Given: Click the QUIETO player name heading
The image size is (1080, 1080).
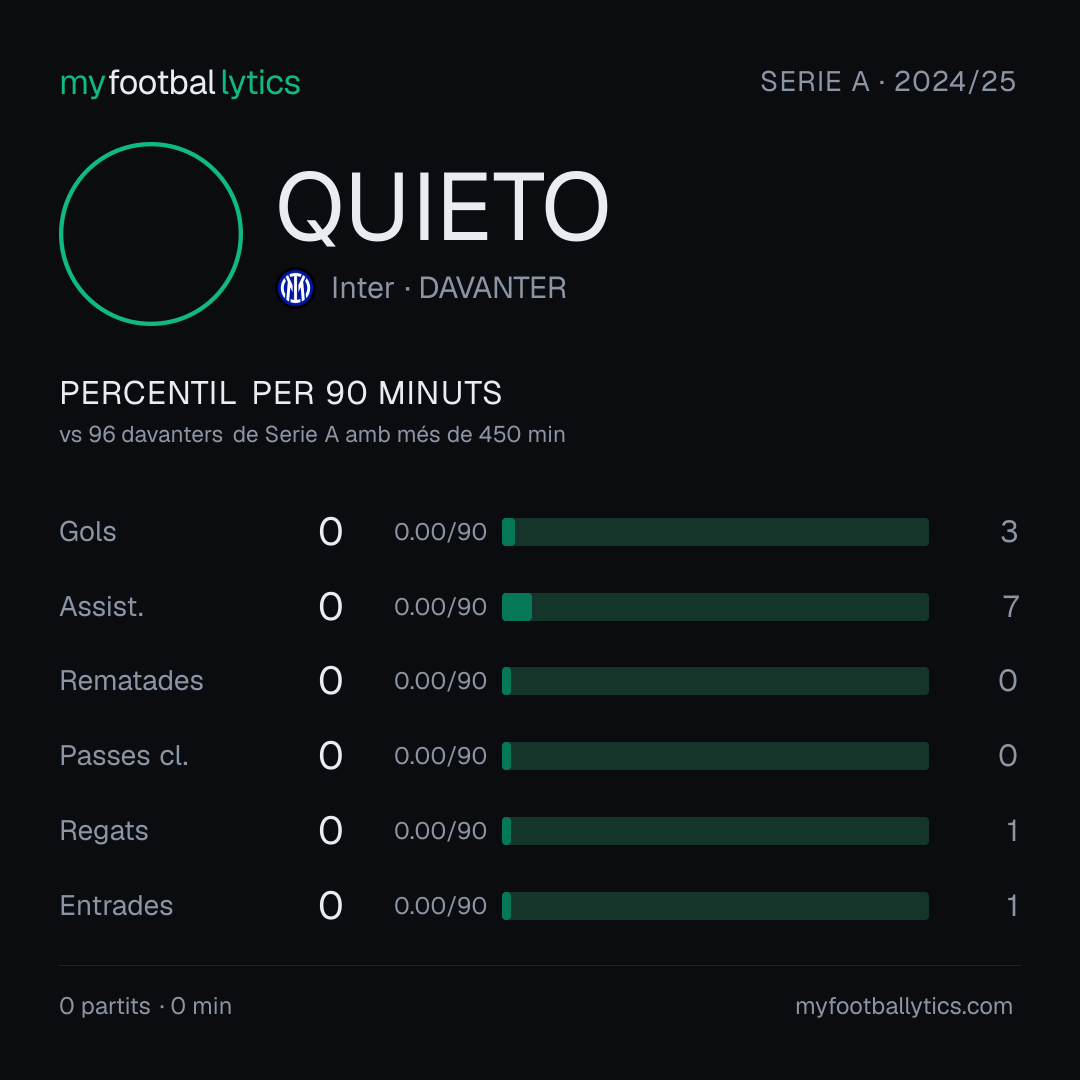Looking at the screenshot, I should click(443, 207).
